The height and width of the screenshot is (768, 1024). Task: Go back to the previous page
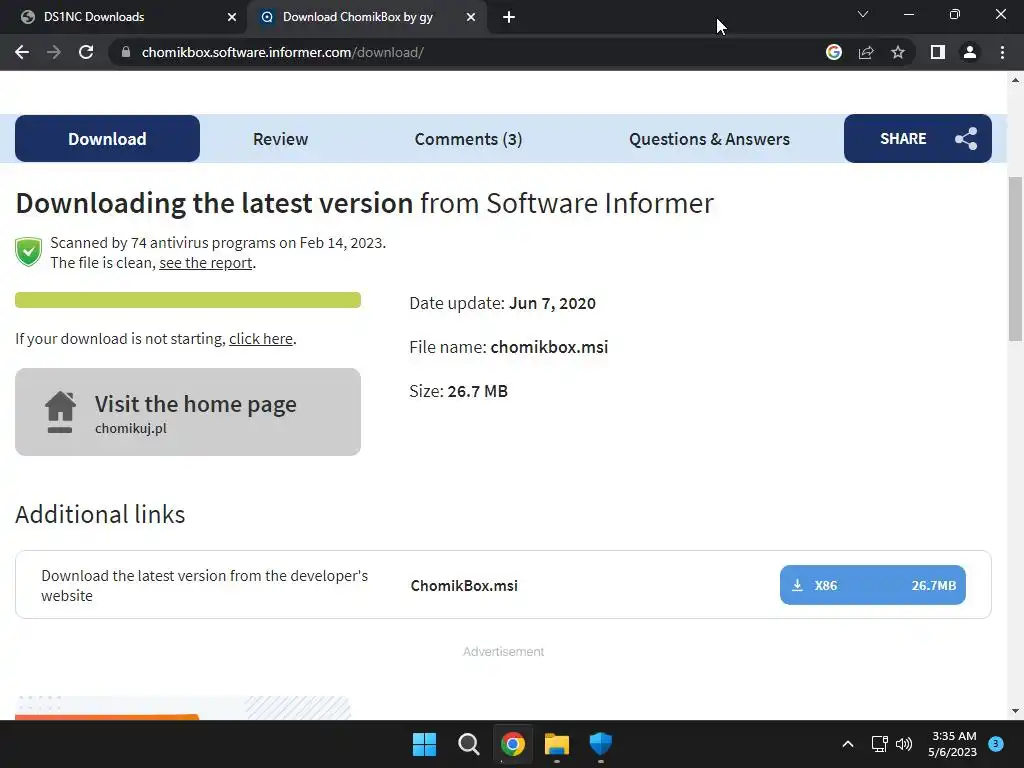click(22, 52)
